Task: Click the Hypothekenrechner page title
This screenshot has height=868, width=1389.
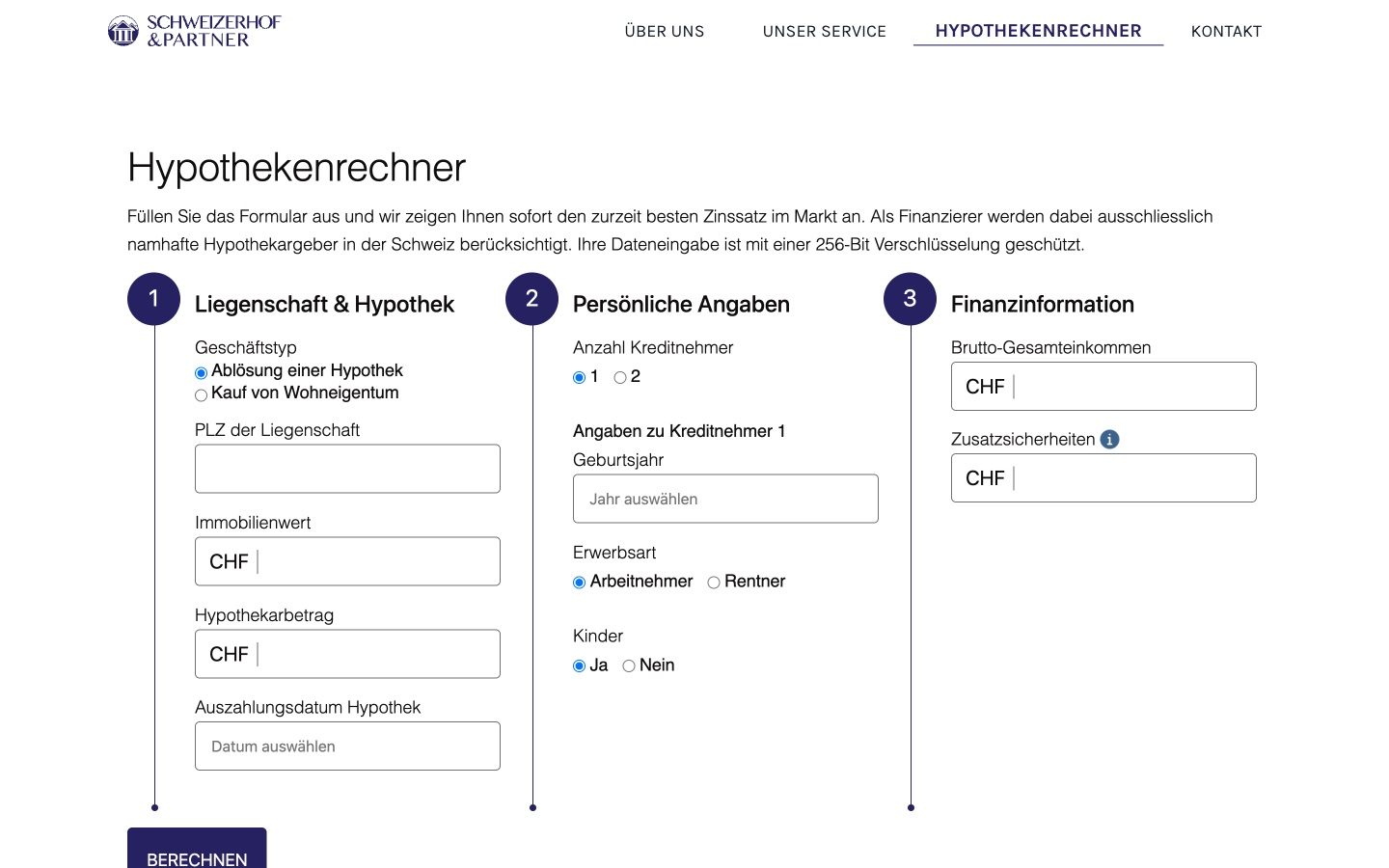Action: pos(296,168)
